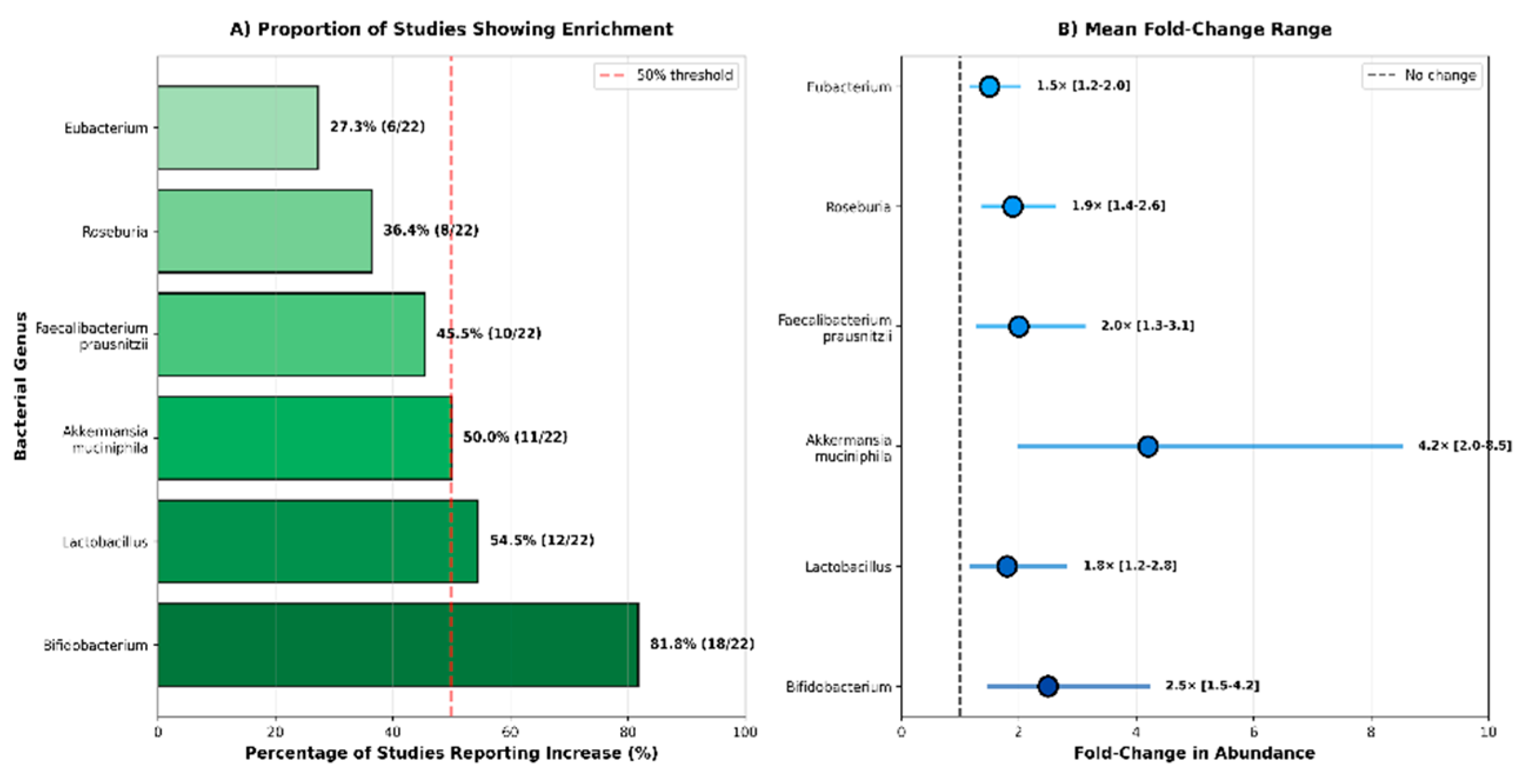The height and width of the screenshot is (784, 1521).
Task: Click the Eubacterium axis label in panel B
Action: coord(849,88)
